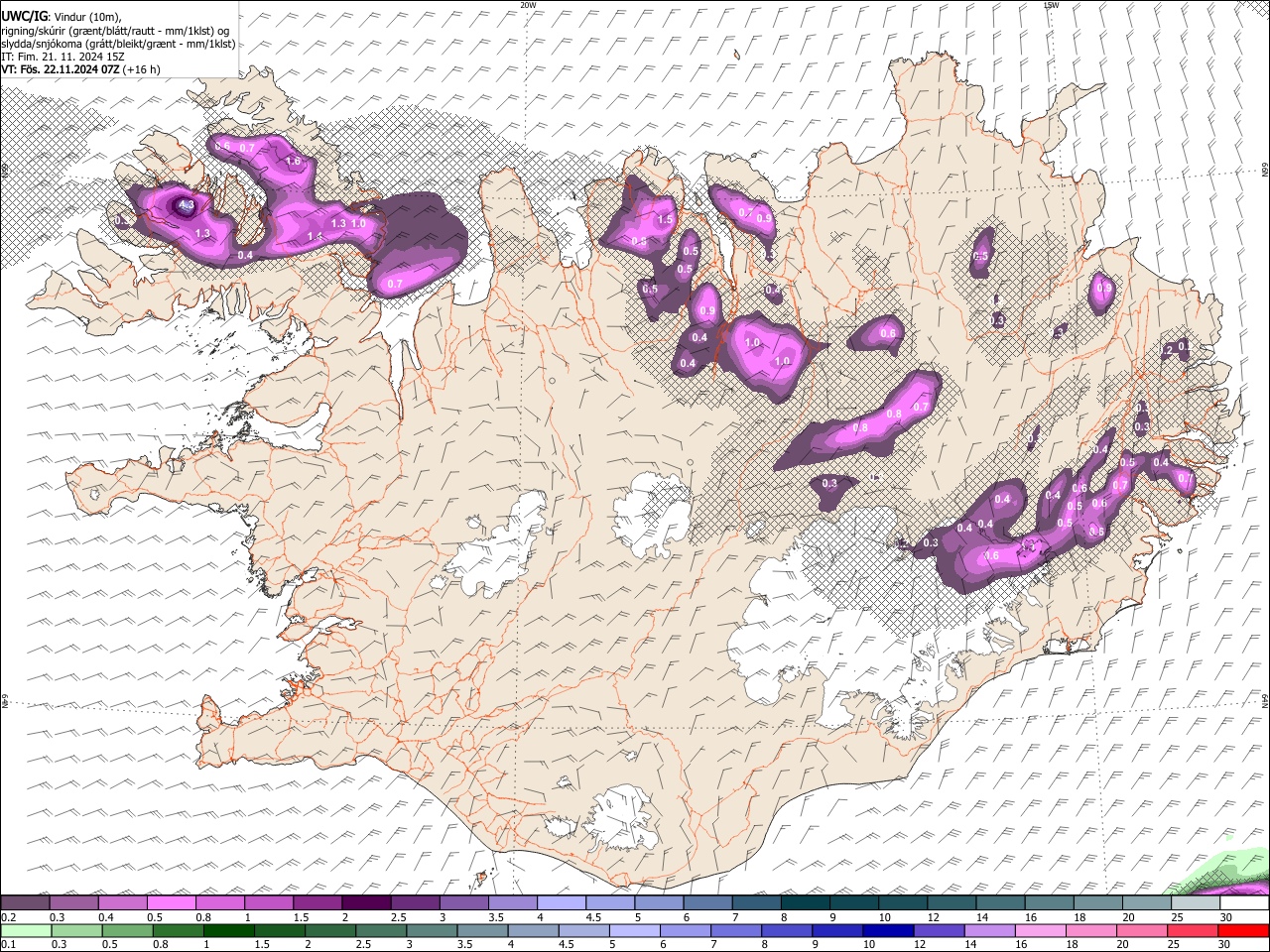Viewport: 1270px width, 952px height.
Task: Click snow legend swatch between 2.5 and 3
Action: coord(416,902)
